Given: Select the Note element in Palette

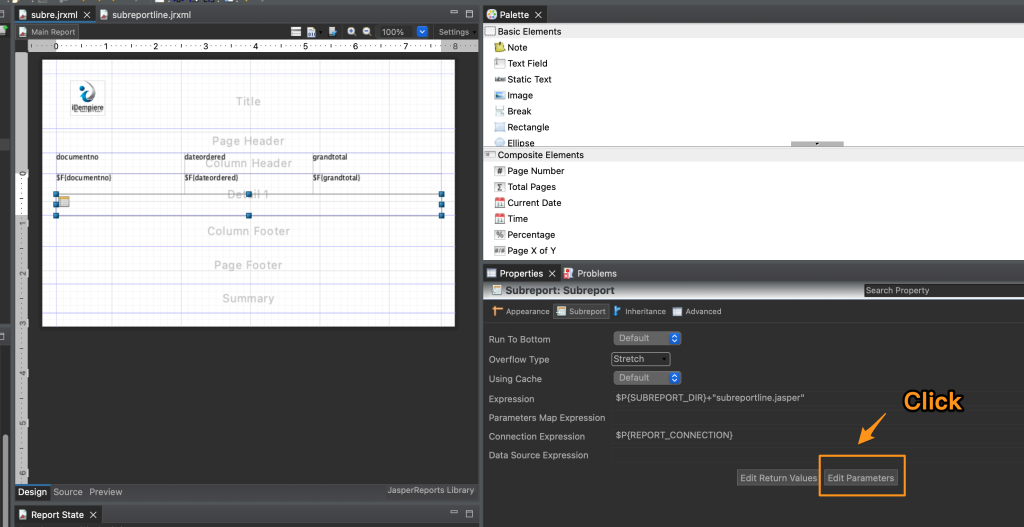Looking at the screenshot, I should coord(511,48).
